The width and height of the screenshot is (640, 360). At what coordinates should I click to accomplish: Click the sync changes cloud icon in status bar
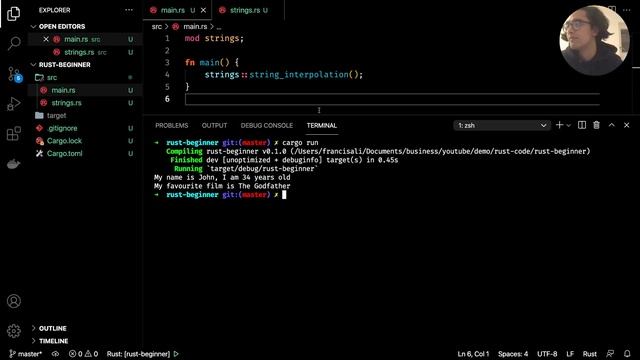56,354
